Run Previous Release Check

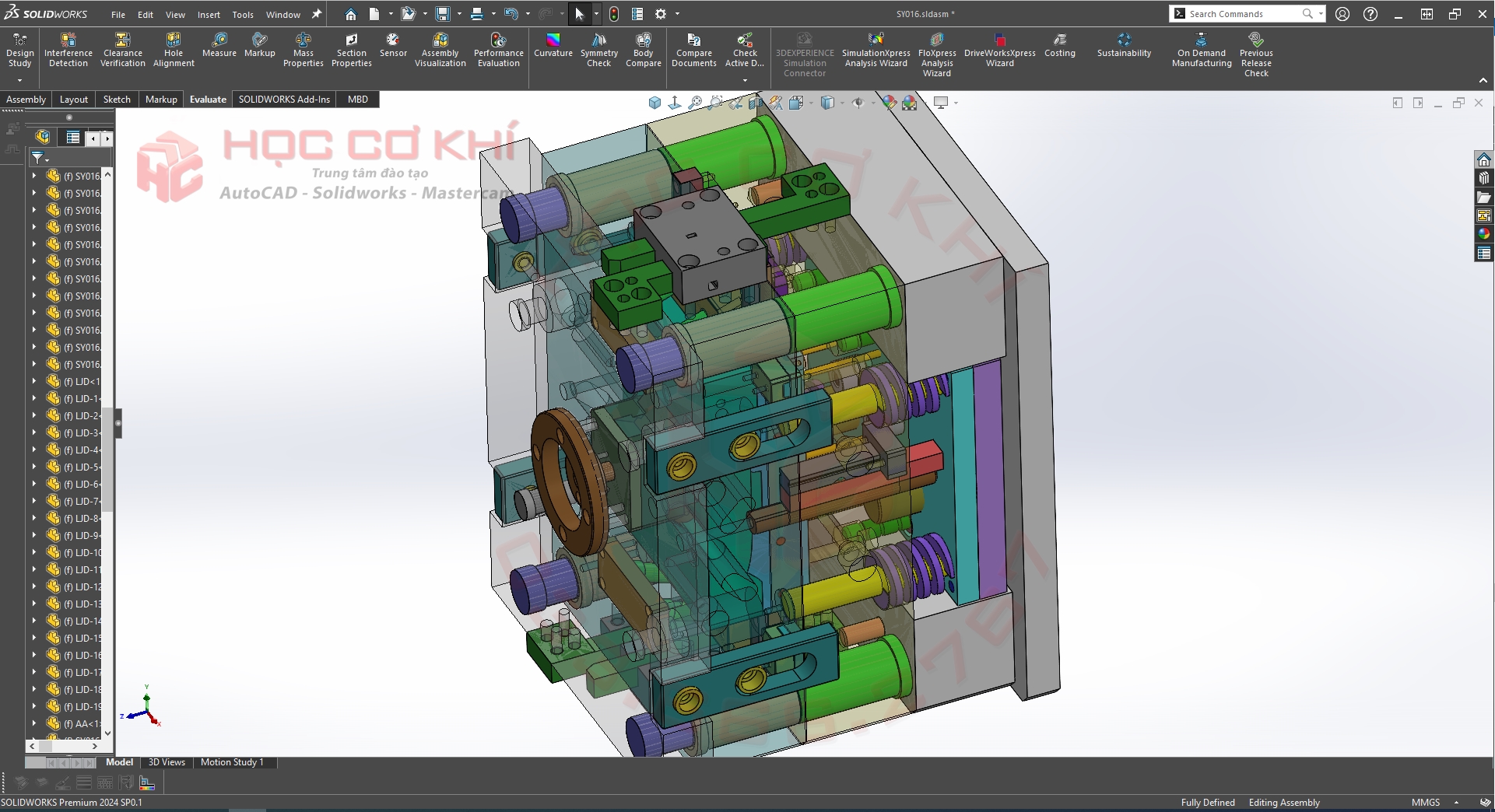[1256, 54]
